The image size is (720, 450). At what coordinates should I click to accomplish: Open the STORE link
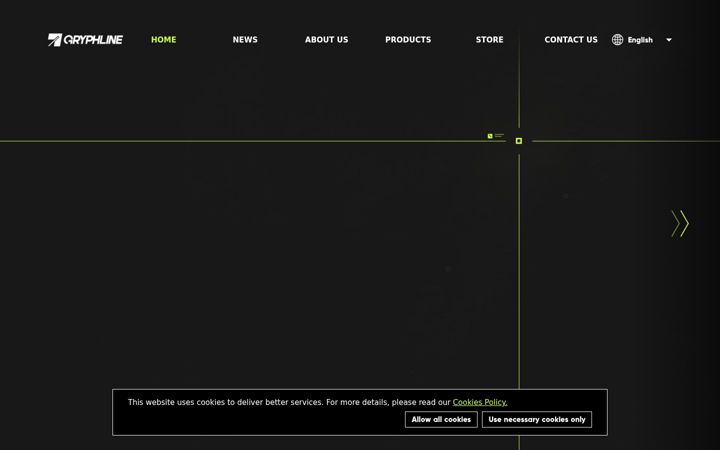click(x=489, y=39)
